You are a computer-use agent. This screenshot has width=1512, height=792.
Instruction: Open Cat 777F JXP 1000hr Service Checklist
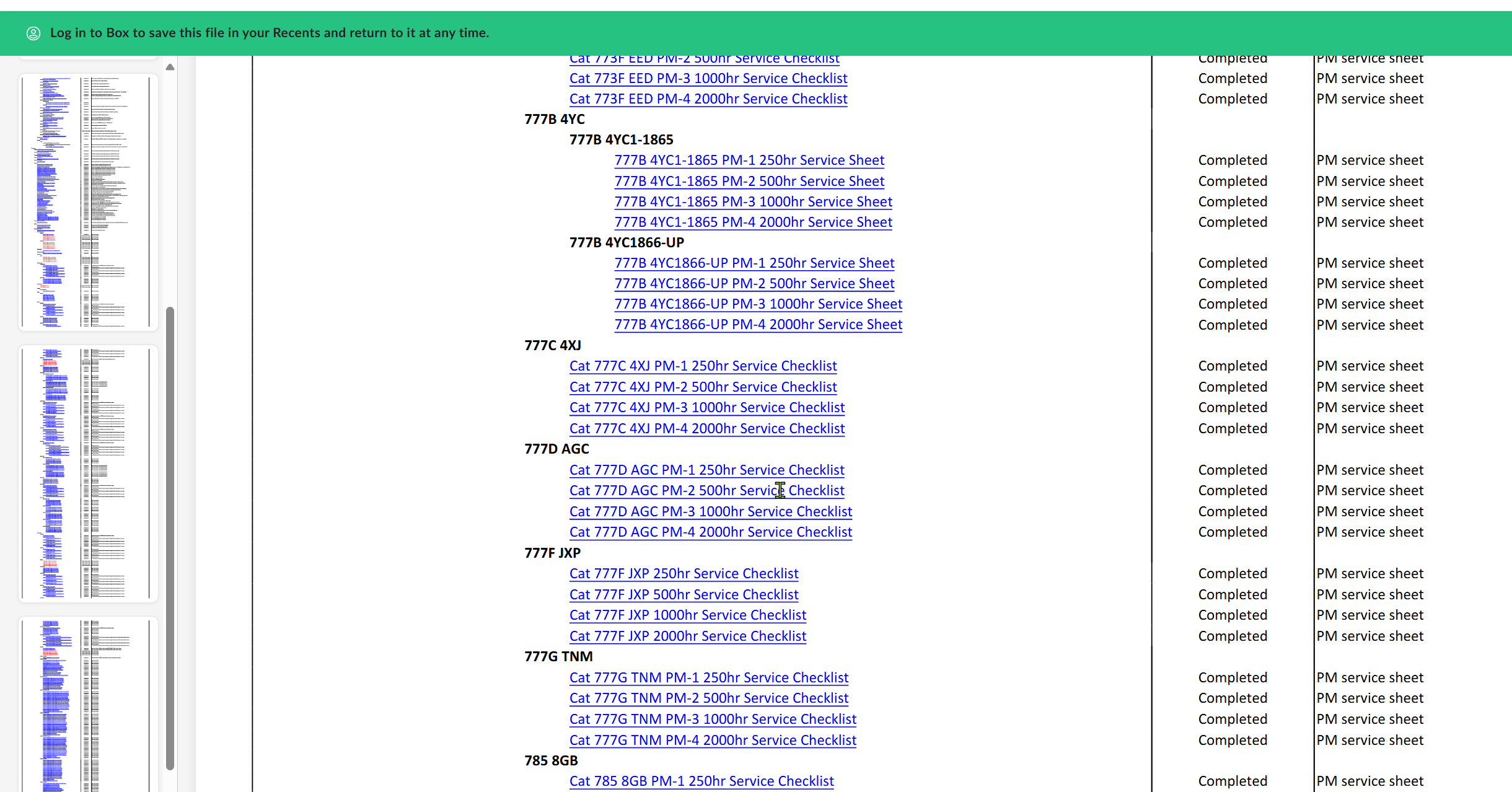tap(688, 615)
